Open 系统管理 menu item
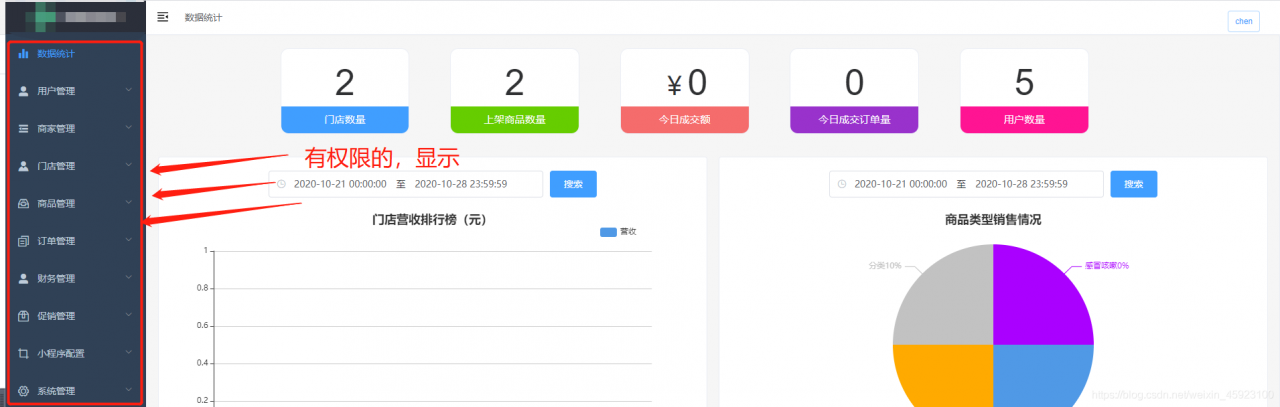The width and height of the screenshot is (1280, 407). pyautogui.click(x=75, y=391)
